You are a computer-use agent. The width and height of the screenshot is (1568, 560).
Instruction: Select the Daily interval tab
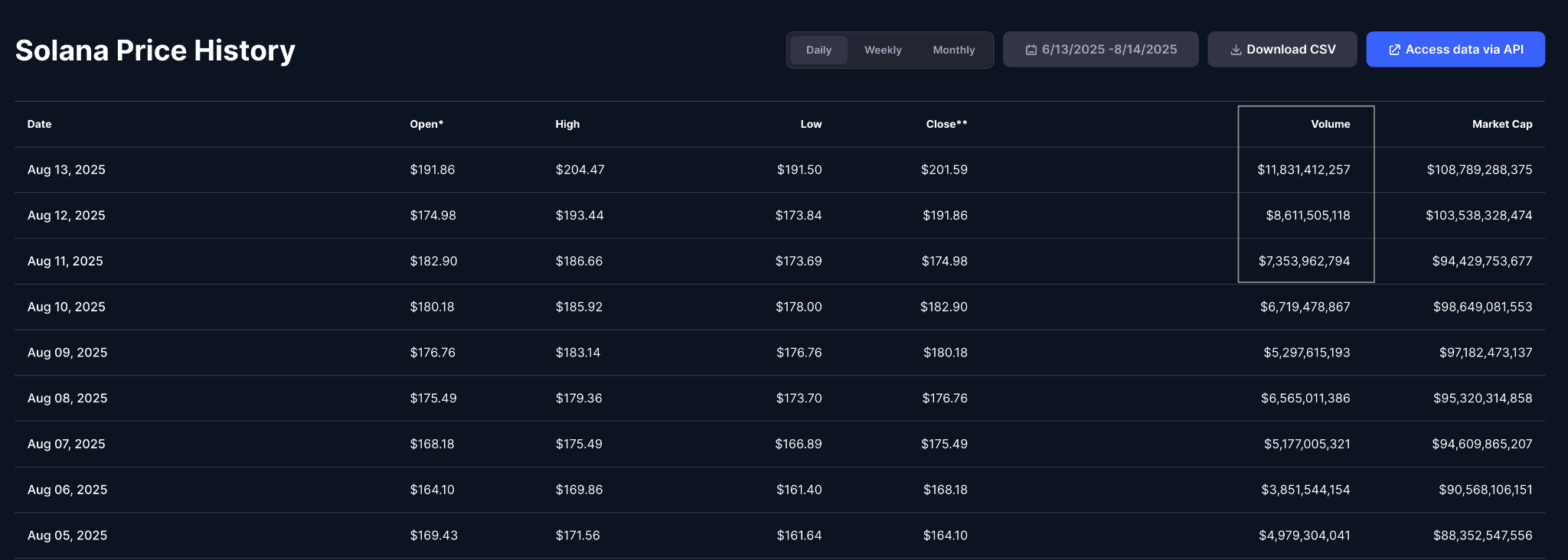pos(818,50)
